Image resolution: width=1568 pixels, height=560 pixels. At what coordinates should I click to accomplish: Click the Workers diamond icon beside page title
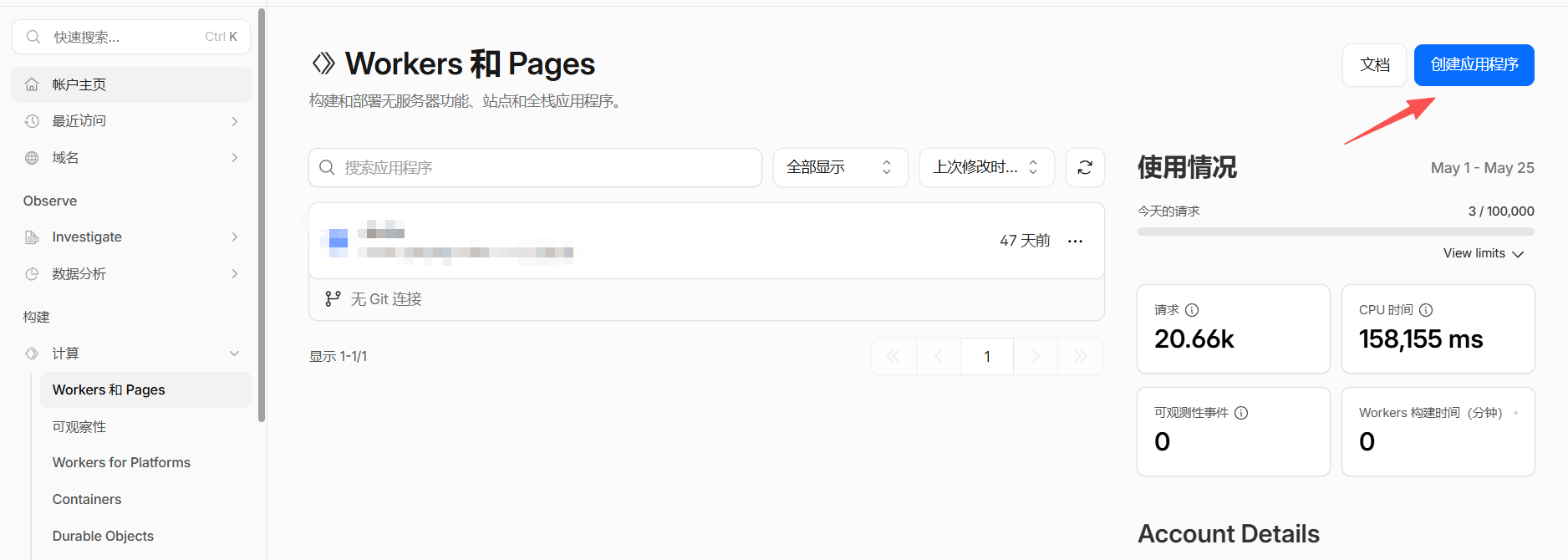coord(323,64)
